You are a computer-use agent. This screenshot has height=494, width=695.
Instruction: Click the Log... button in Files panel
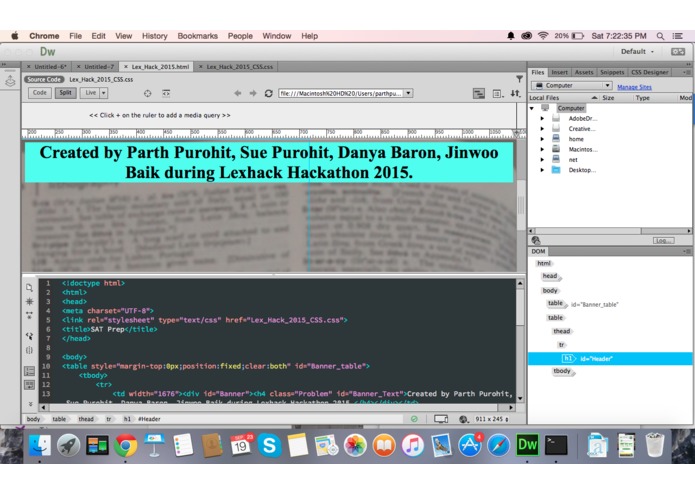point(664,240)
